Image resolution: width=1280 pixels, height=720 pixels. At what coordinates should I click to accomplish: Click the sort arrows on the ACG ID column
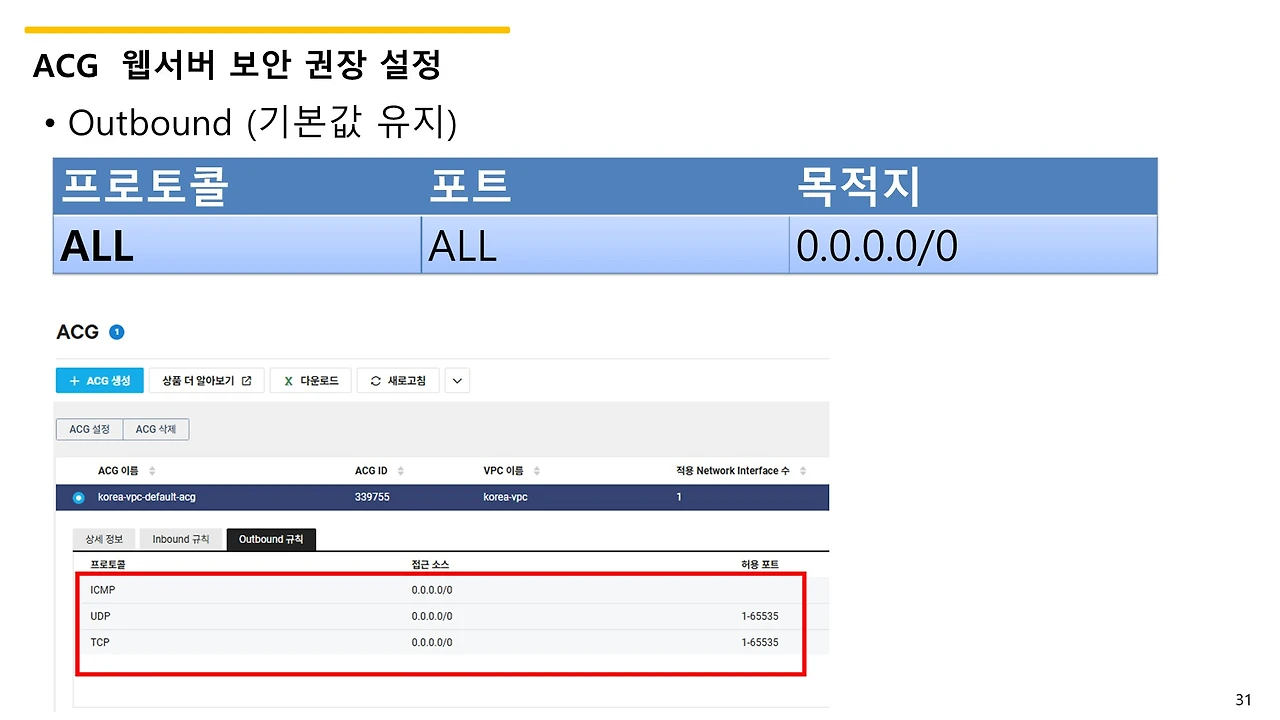[401, 470]
